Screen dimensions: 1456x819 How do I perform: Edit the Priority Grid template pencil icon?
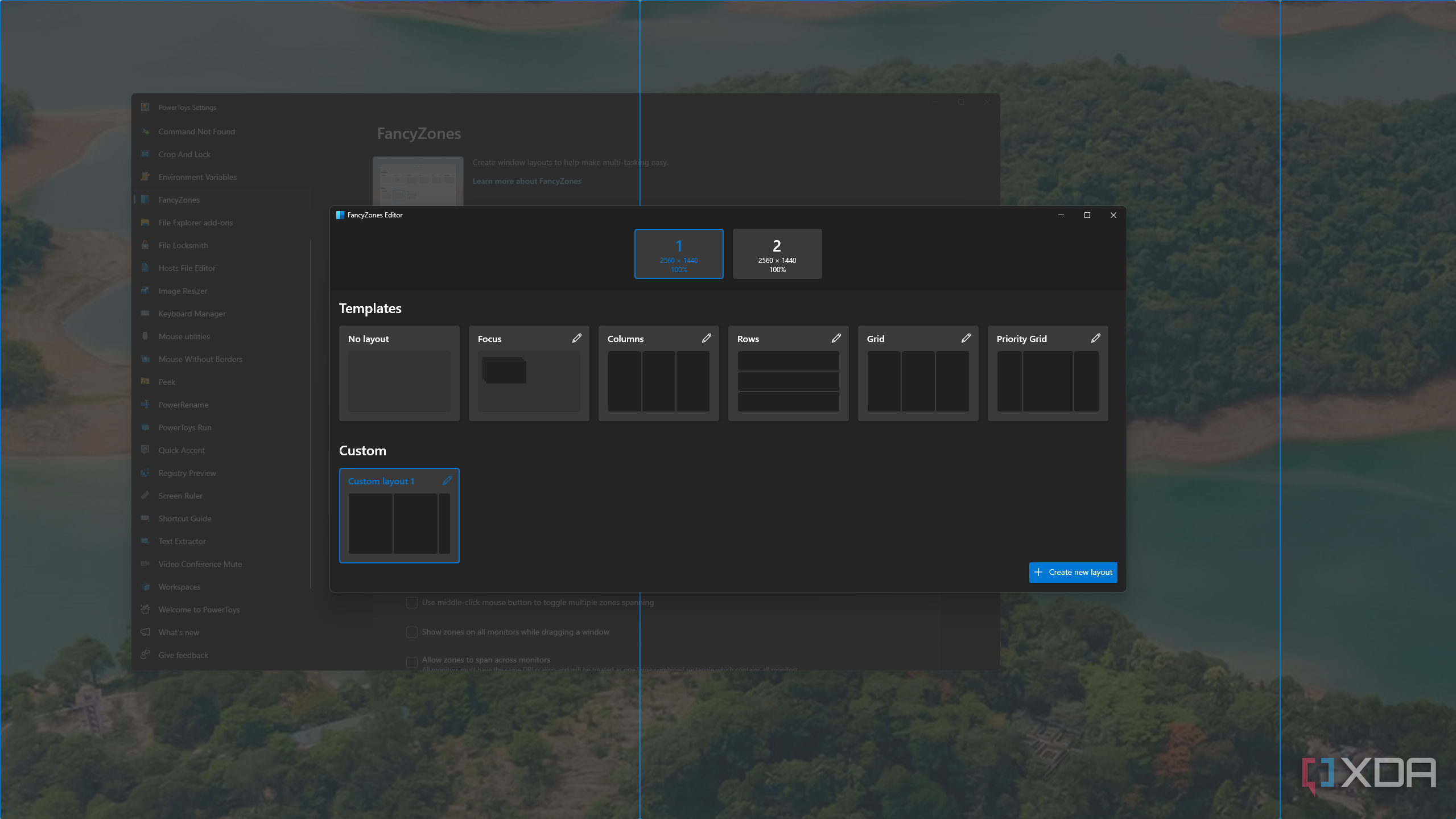click(x=1095, y=338)
